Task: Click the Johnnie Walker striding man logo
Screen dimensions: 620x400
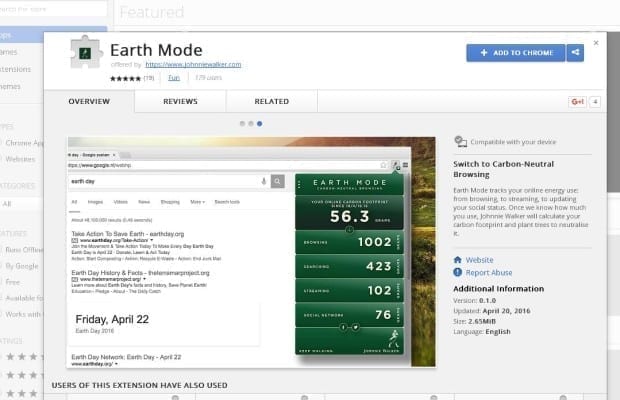Action: pyautogui.click(x=393, y=339)
